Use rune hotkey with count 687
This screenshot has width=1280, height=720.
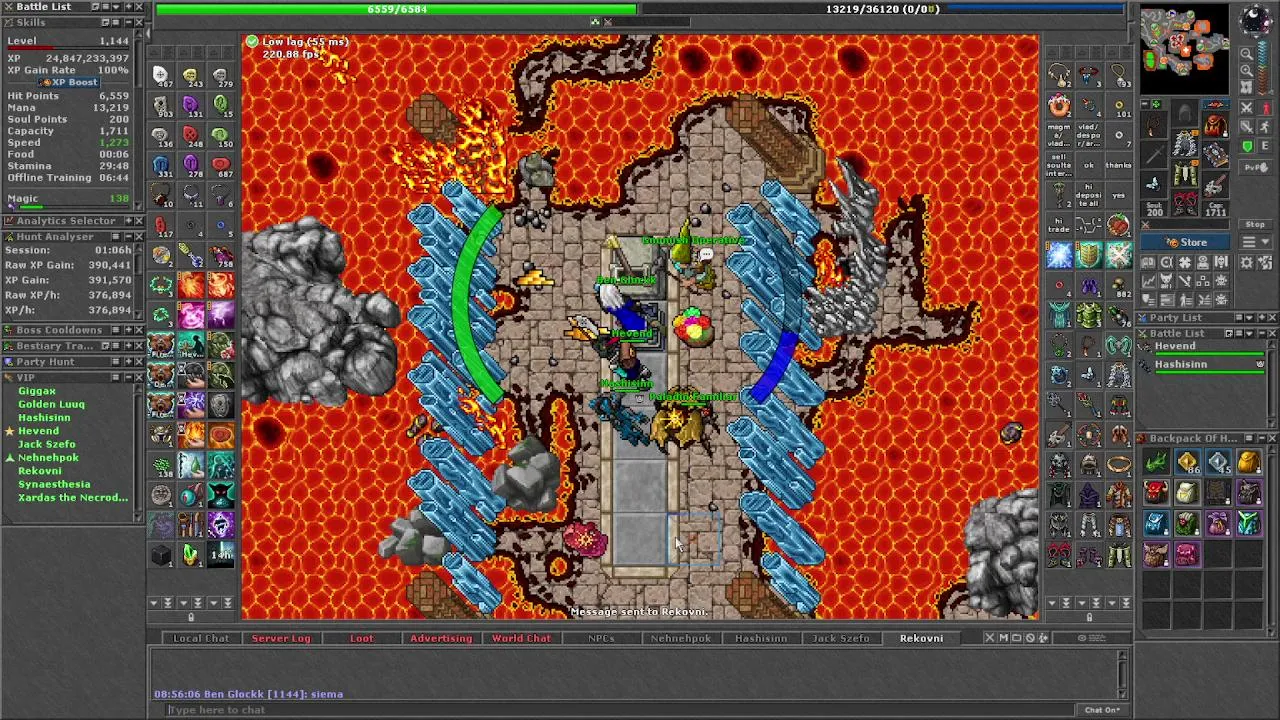221,166
